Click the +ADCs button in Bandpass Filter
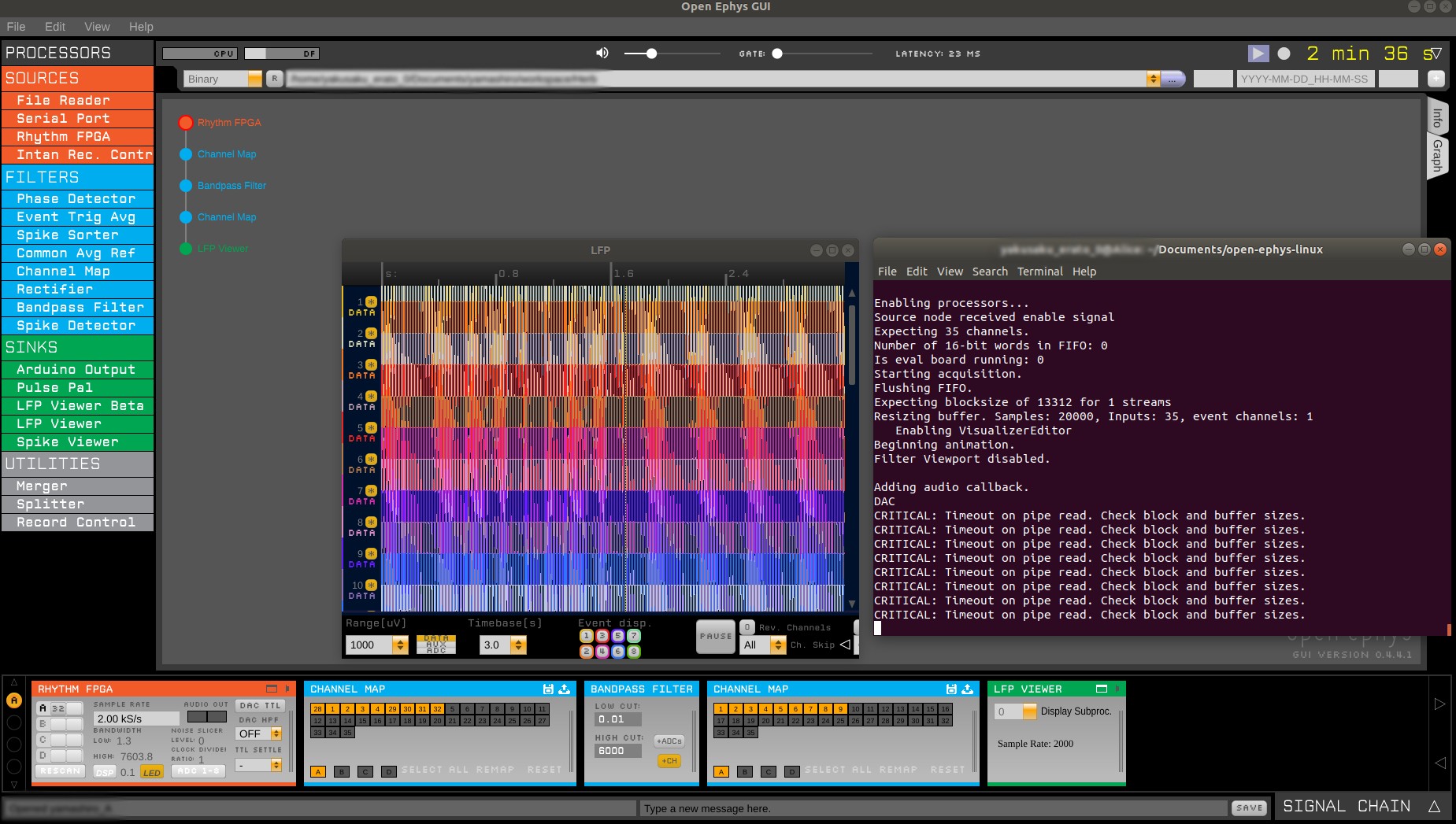The width and height of the screenshot is (1456, 824). [x=669, y=741]
